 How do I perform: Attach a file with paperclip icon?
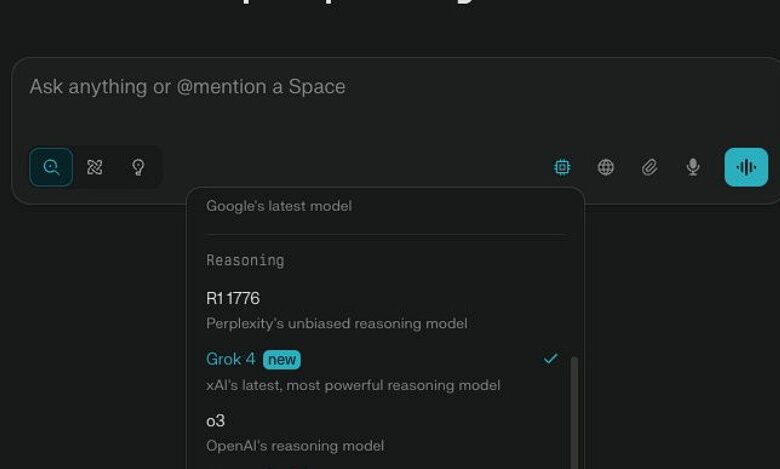point(649,167)
